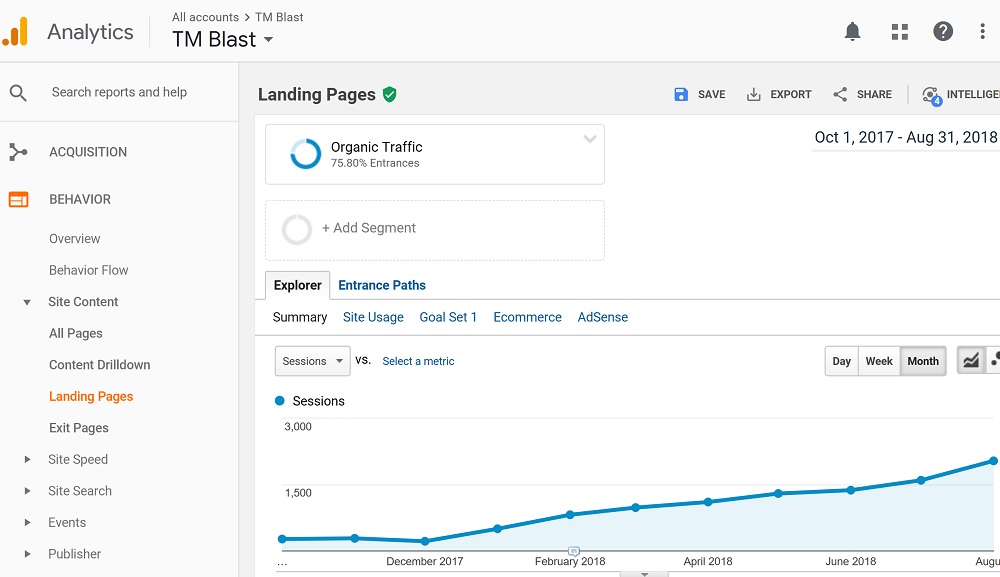Click the TM Blast breadcrumb text
The height and width of the screenshot is (577, 1000).
pyautogui.click(x=279, y=17)
